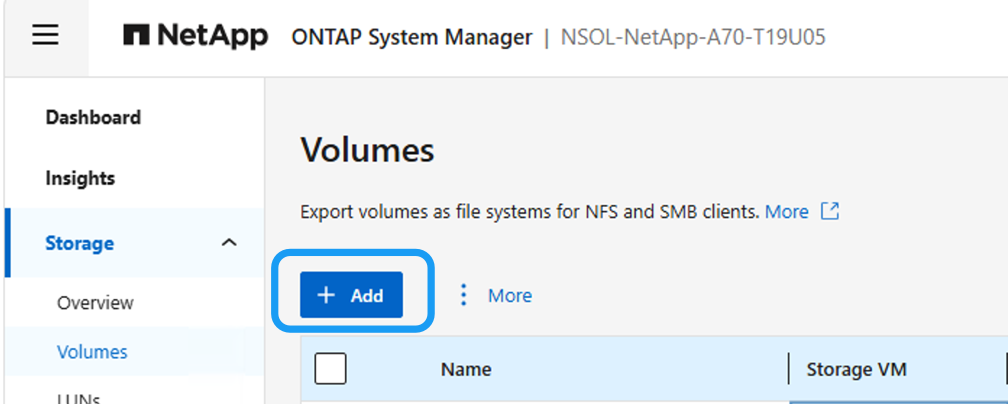Follow the More documentation link
This screenshot has width=1008, height=404.
pyautogui.click(x=786, y=212)
